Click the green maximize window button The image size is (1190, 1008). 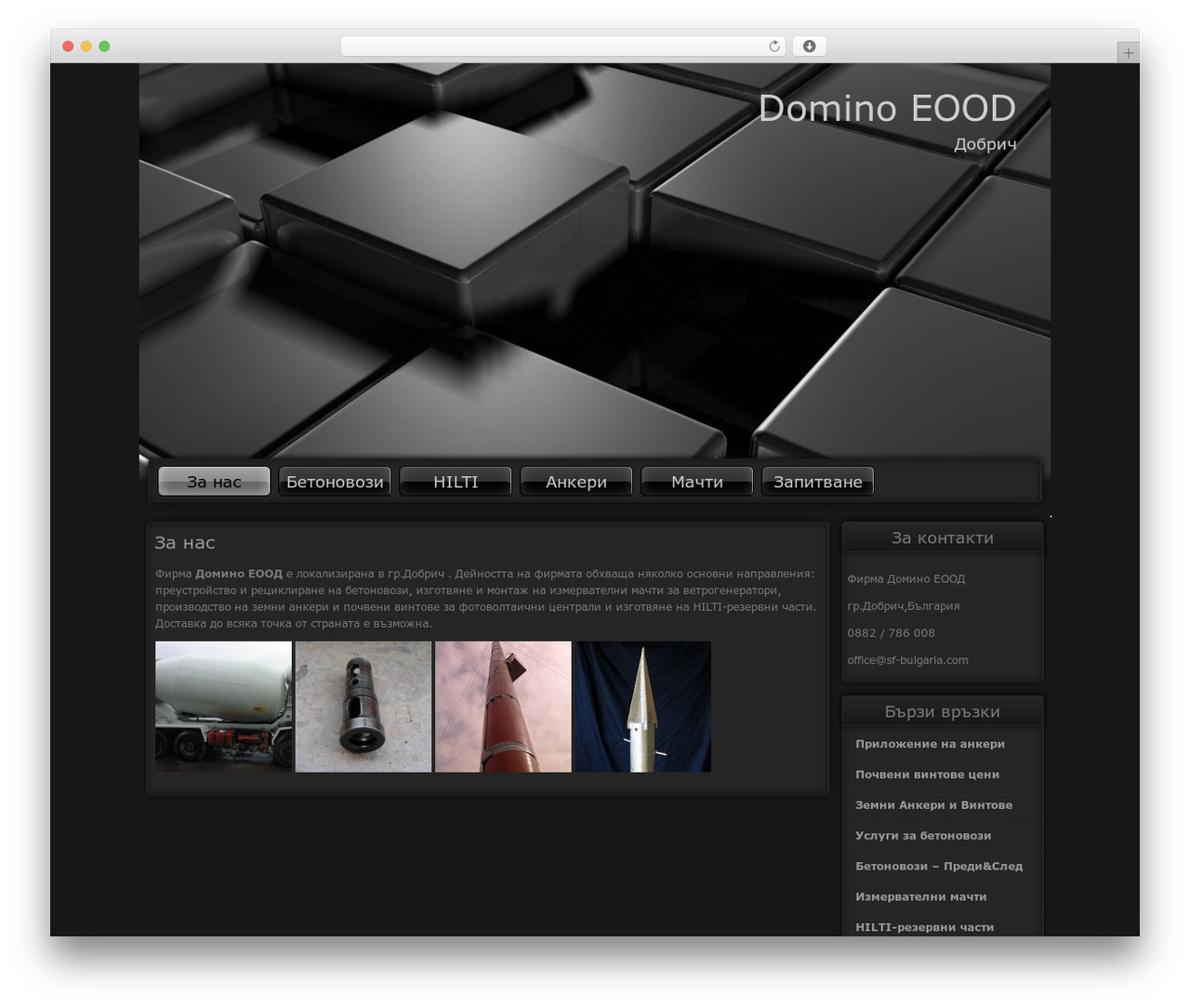tap(104, 46)
